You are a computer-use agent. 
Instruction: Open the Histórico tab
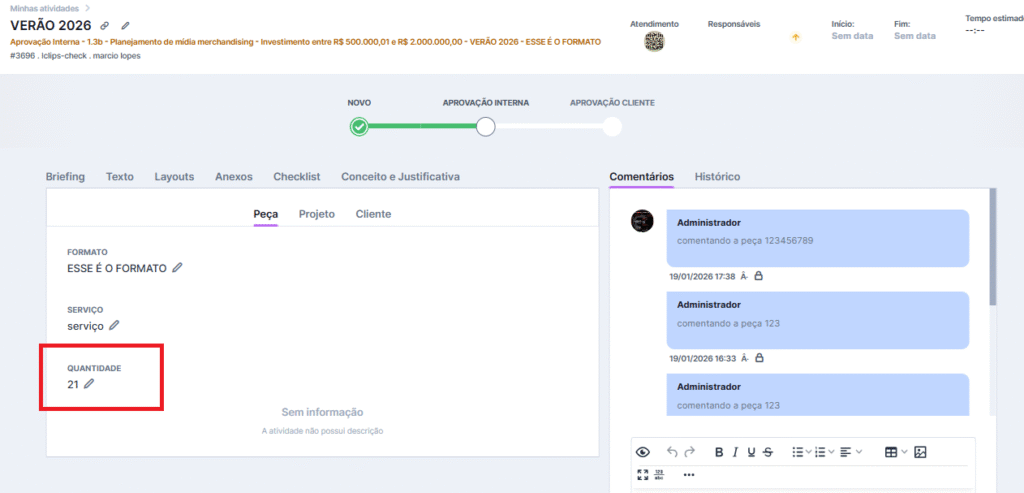click(717, 176)
